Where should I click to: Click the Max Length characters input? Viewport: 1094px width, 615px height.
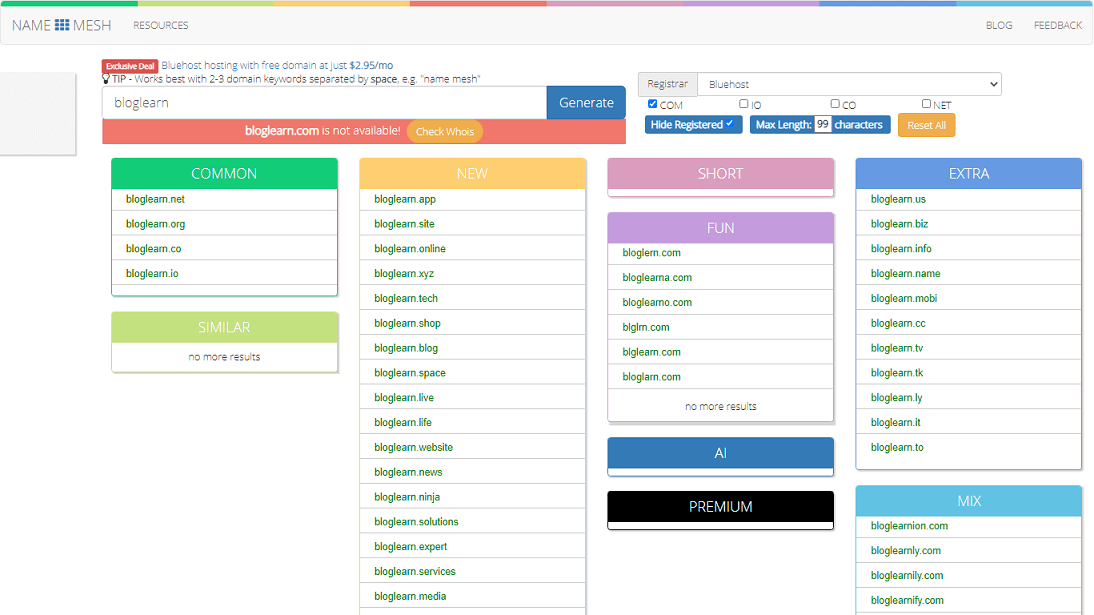coord(823,124)
